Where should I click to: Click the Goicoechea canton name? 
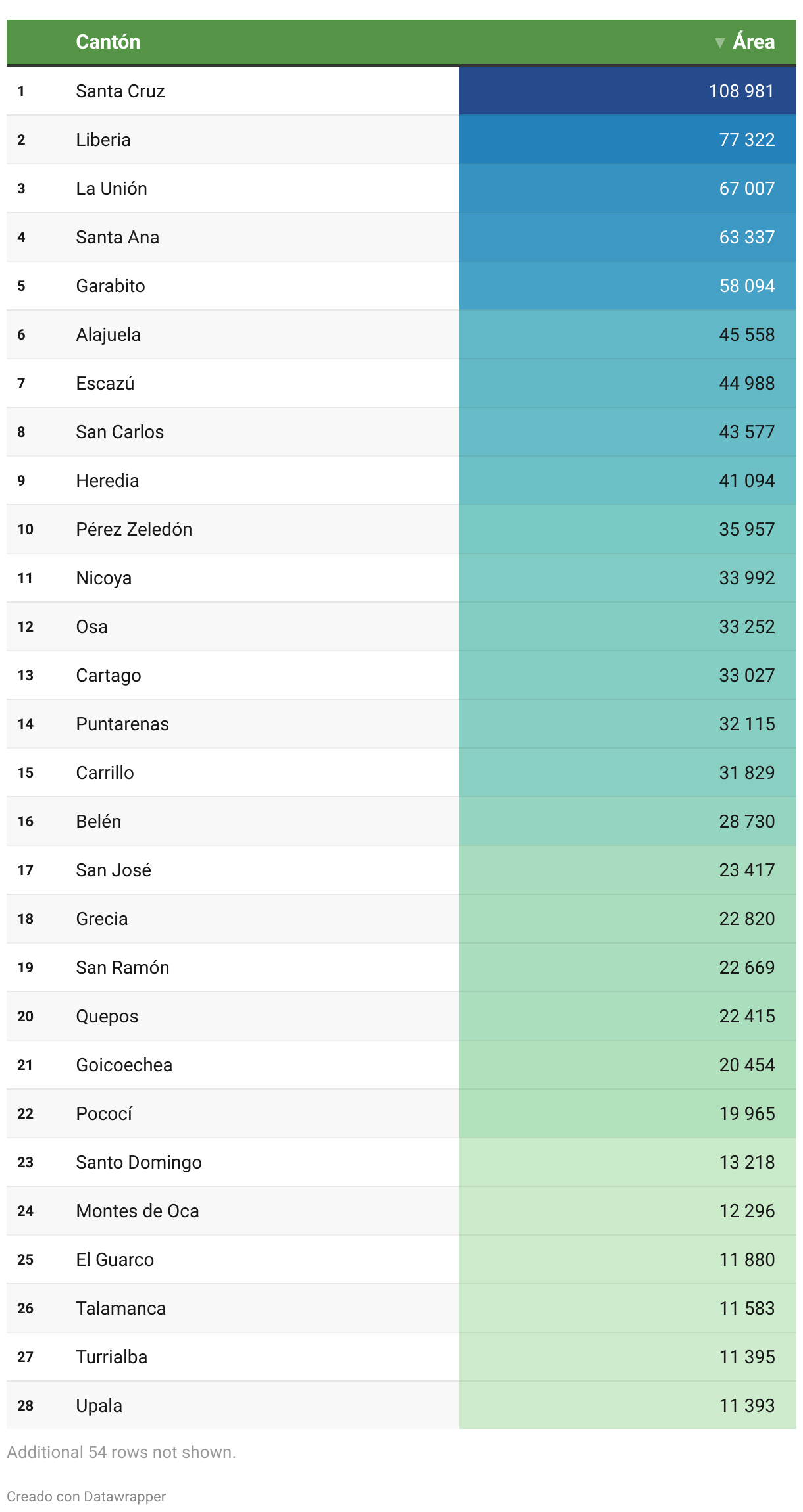coord(124,1065)
